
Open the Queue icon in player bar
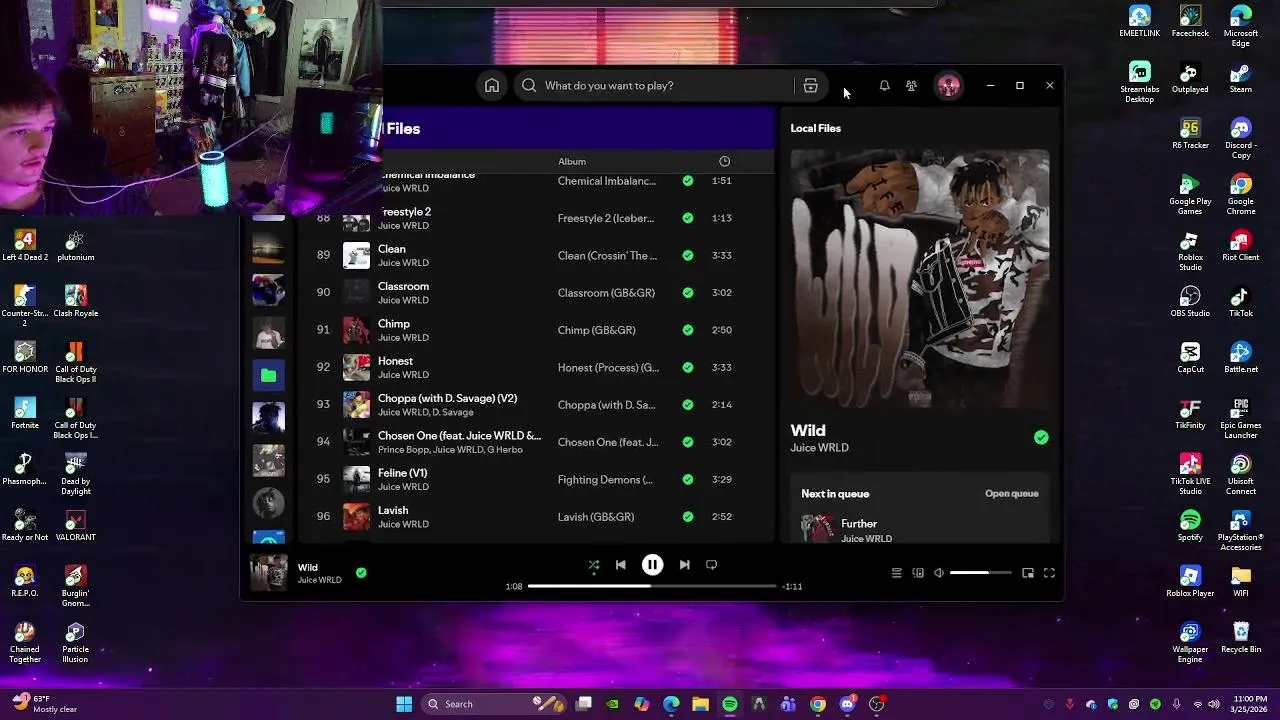(x=896, y=573)
